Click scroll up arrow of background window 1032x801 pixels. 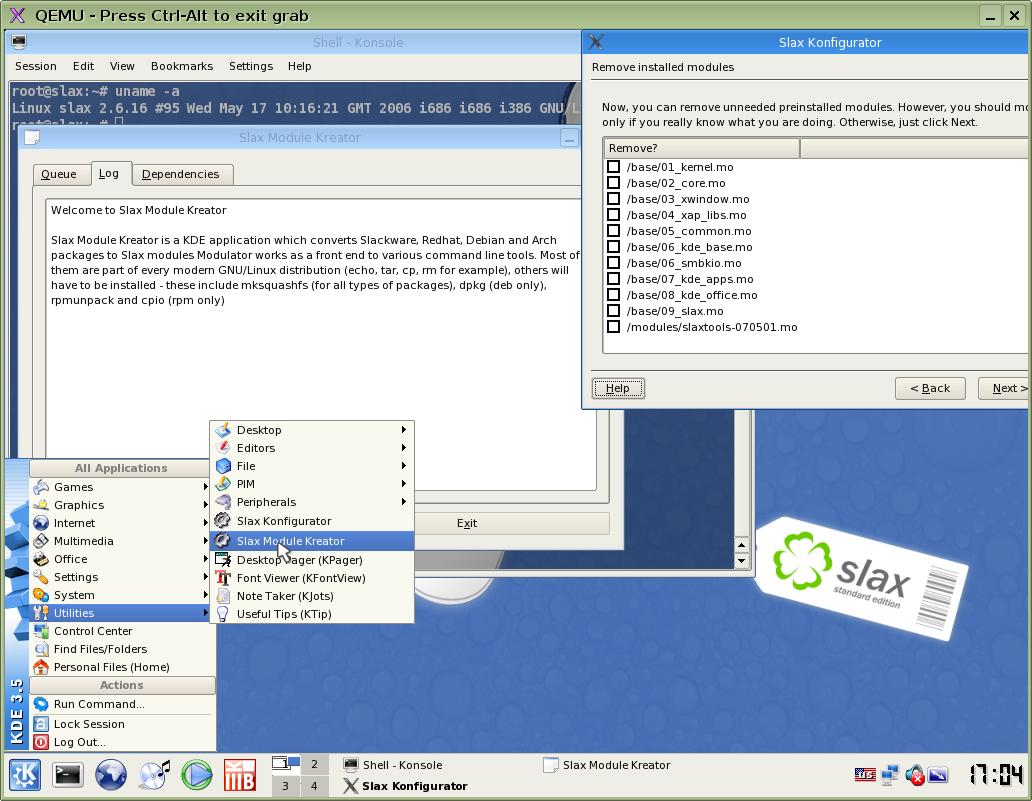pos(742,546)
